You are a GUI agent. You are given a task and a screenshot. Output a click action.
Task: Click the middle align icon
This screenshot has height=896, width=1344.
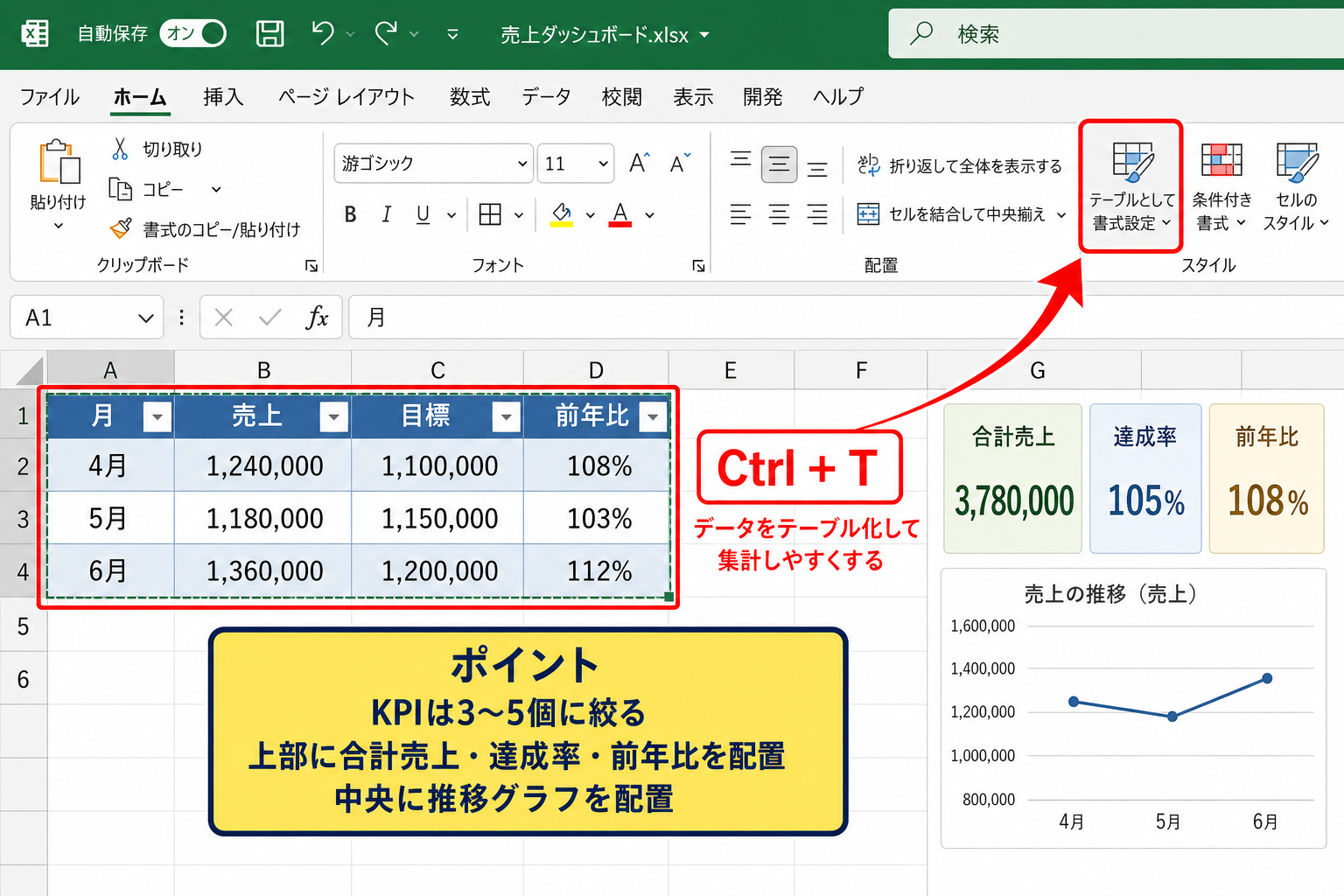779,164
